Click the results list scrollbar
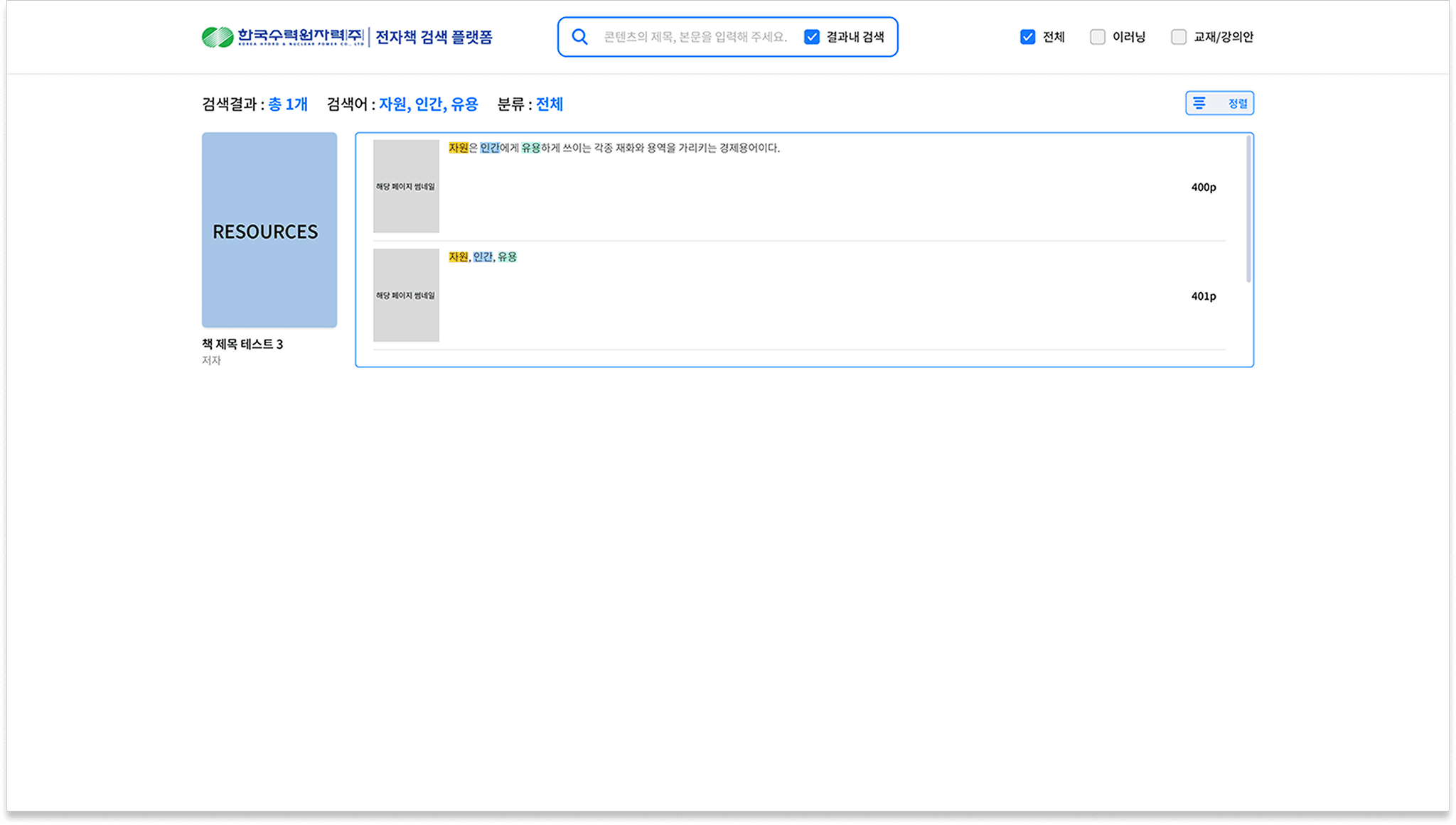Screen dimensions: 1456x825 (1248, 210)
